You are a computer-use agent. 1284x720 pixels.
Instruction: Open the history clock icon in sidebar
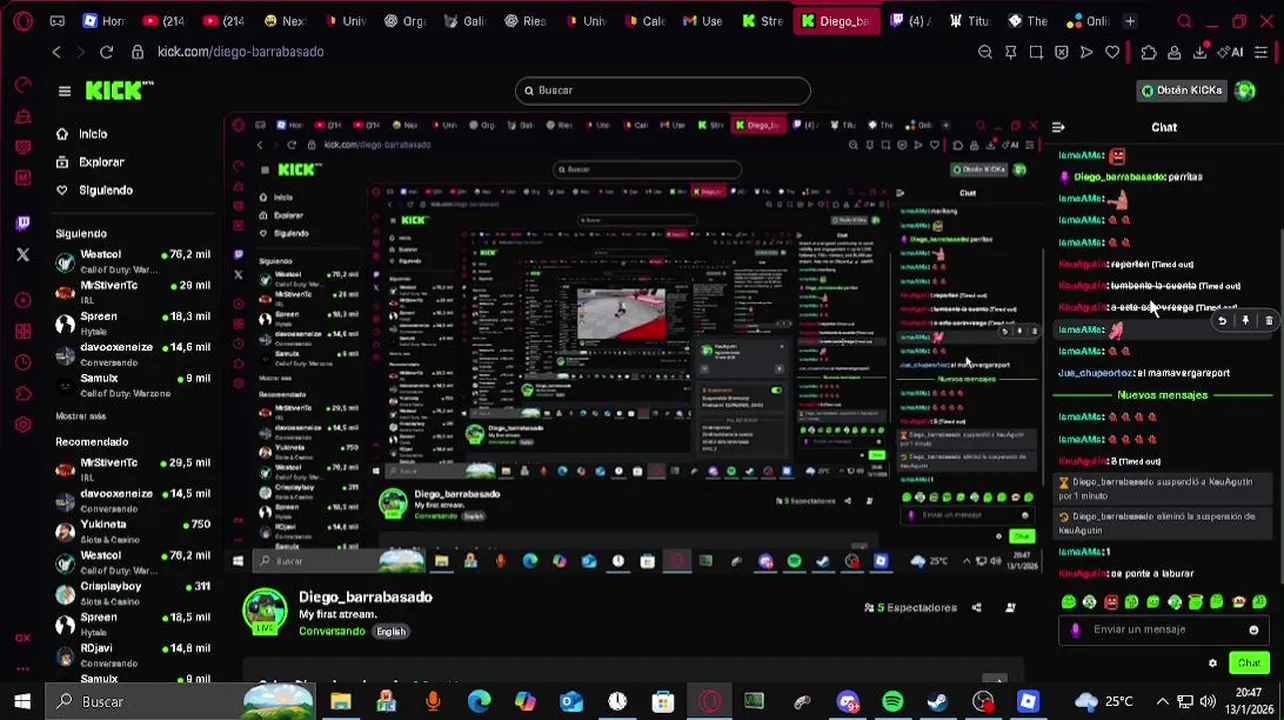tap(23, 363)
